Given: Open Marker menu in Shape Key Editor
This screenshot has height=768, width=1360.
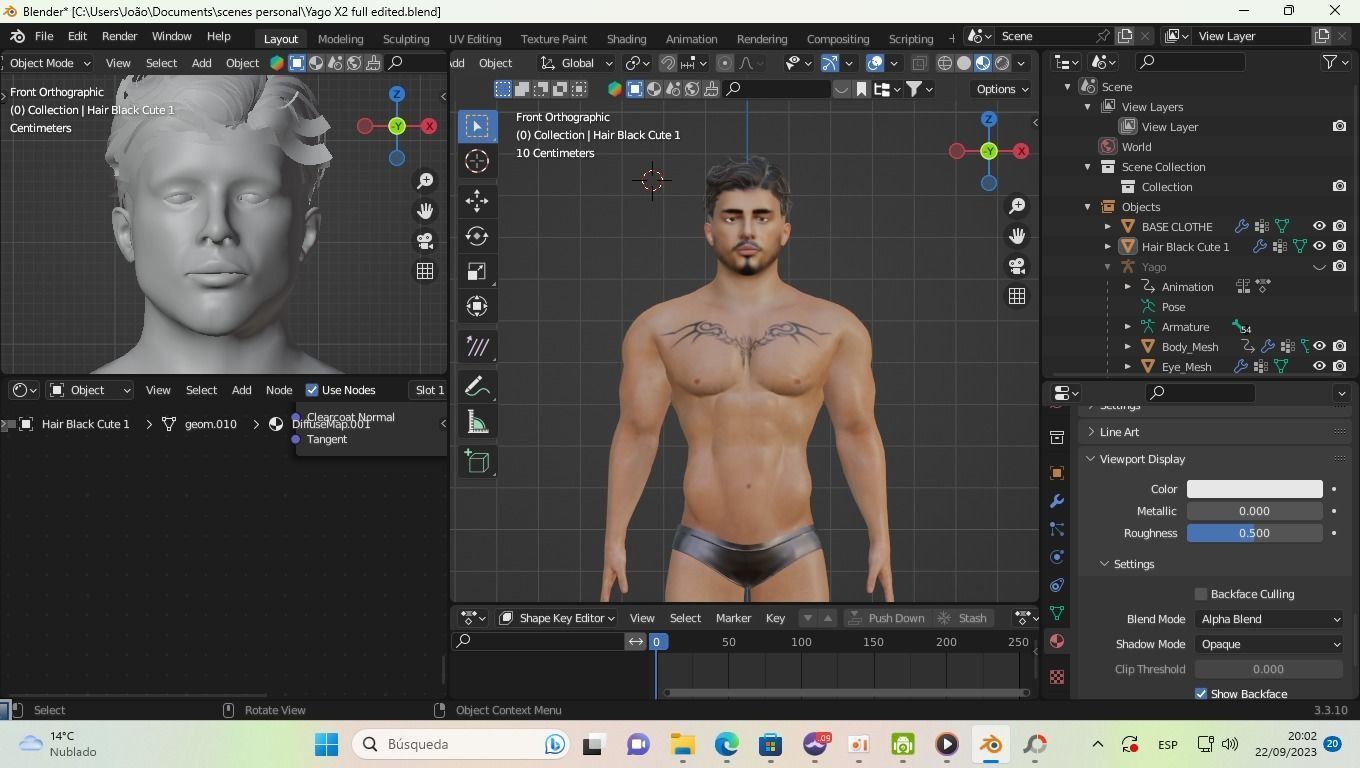Looking at the screenshot, I should click(733, 618).
